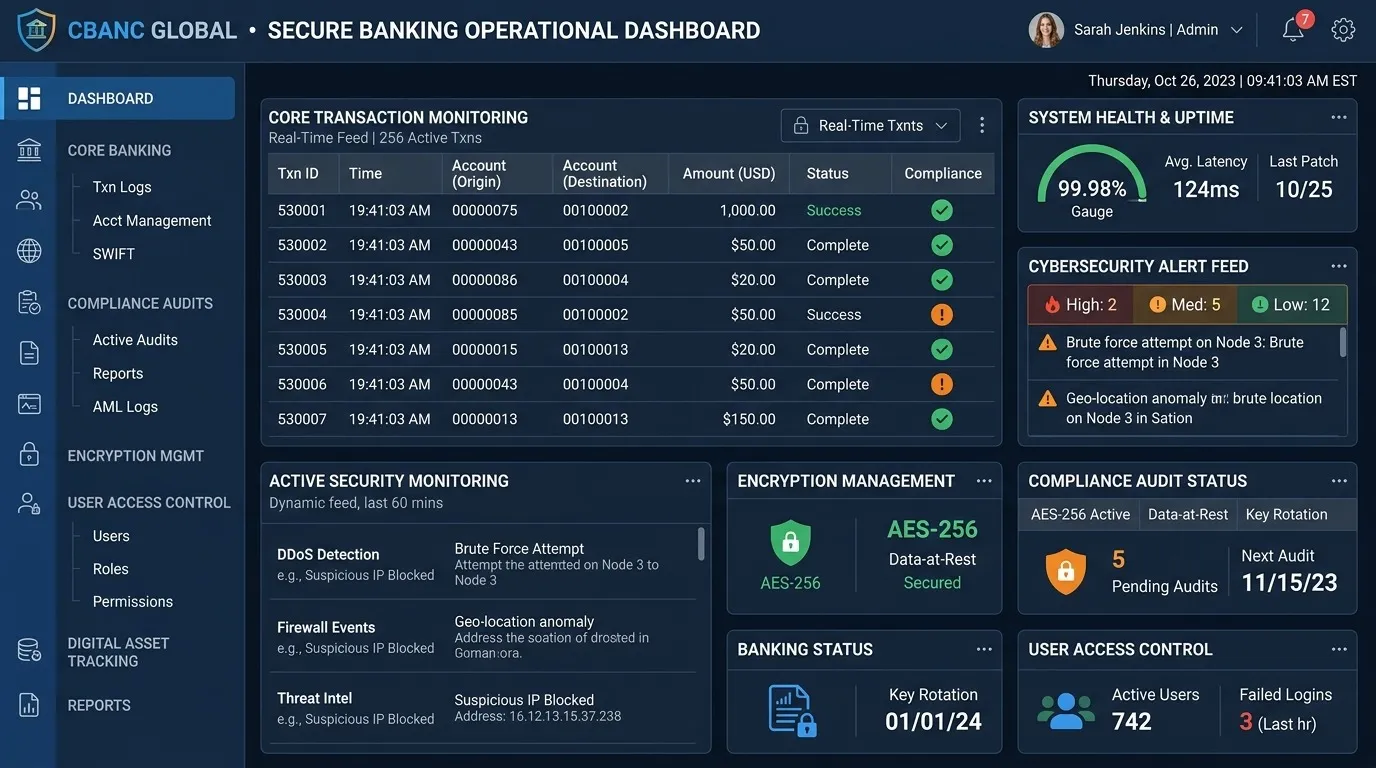This screenshot has height=768, width=1376.
Task: Click the digital asset database icon
Action: pyautogui.click(x=29, y=650)
